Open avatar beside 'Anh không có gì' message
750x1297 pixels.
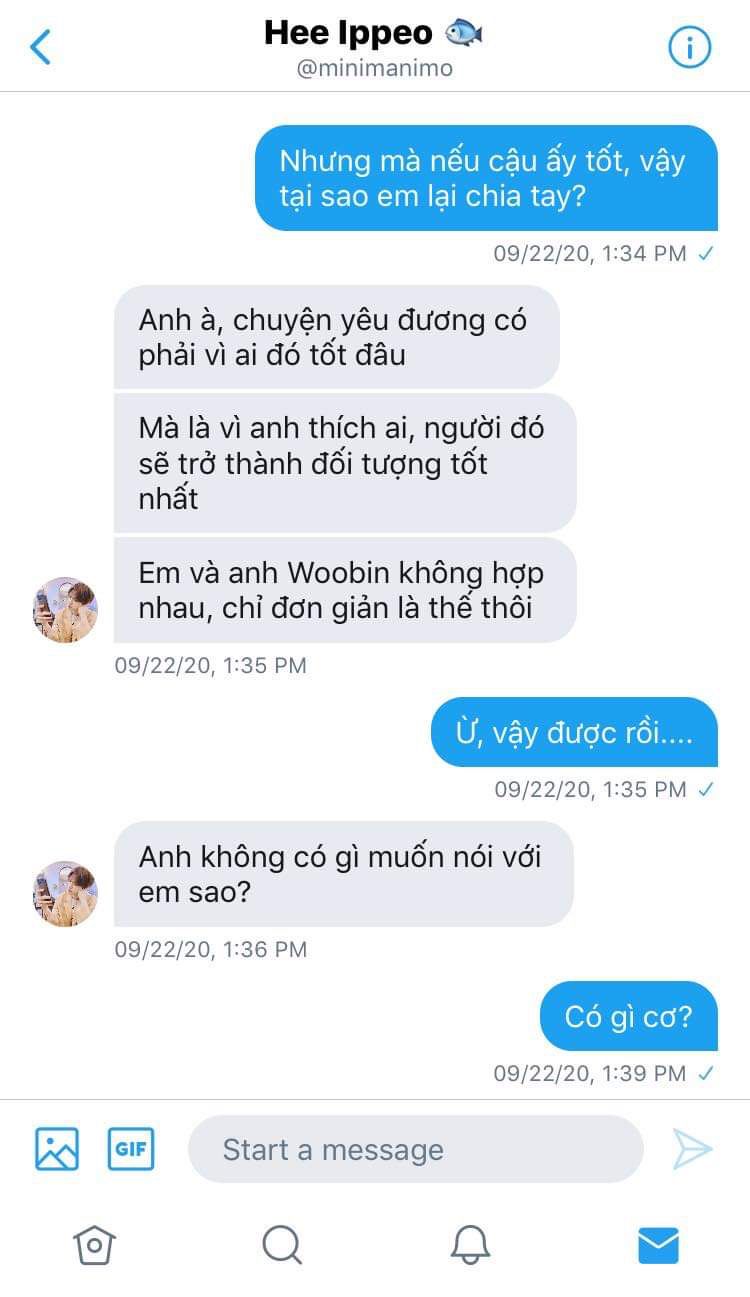pos(65,893)
